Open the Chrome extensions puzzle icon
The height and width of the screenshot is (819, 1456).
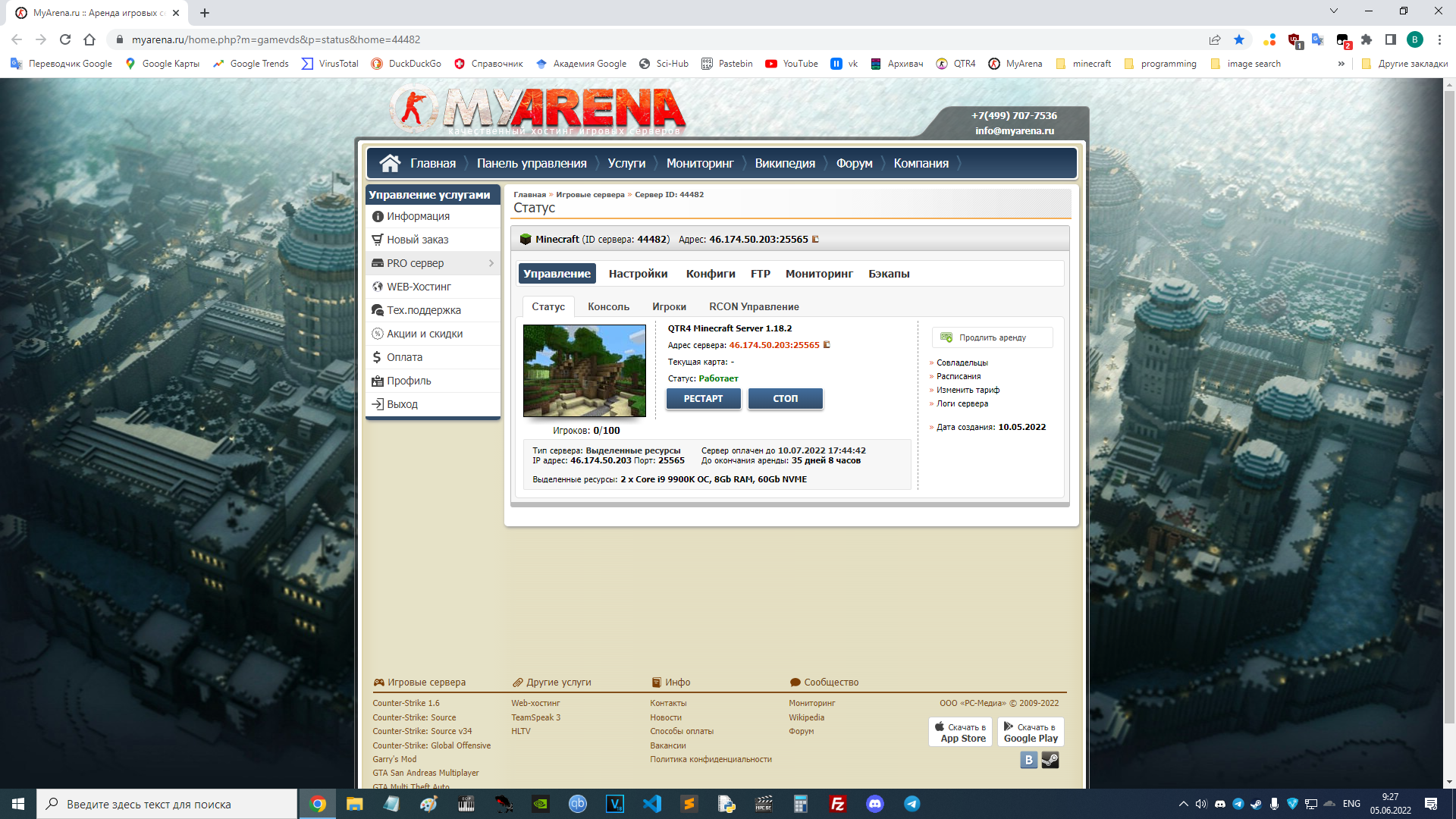(x=1367, y=39)
